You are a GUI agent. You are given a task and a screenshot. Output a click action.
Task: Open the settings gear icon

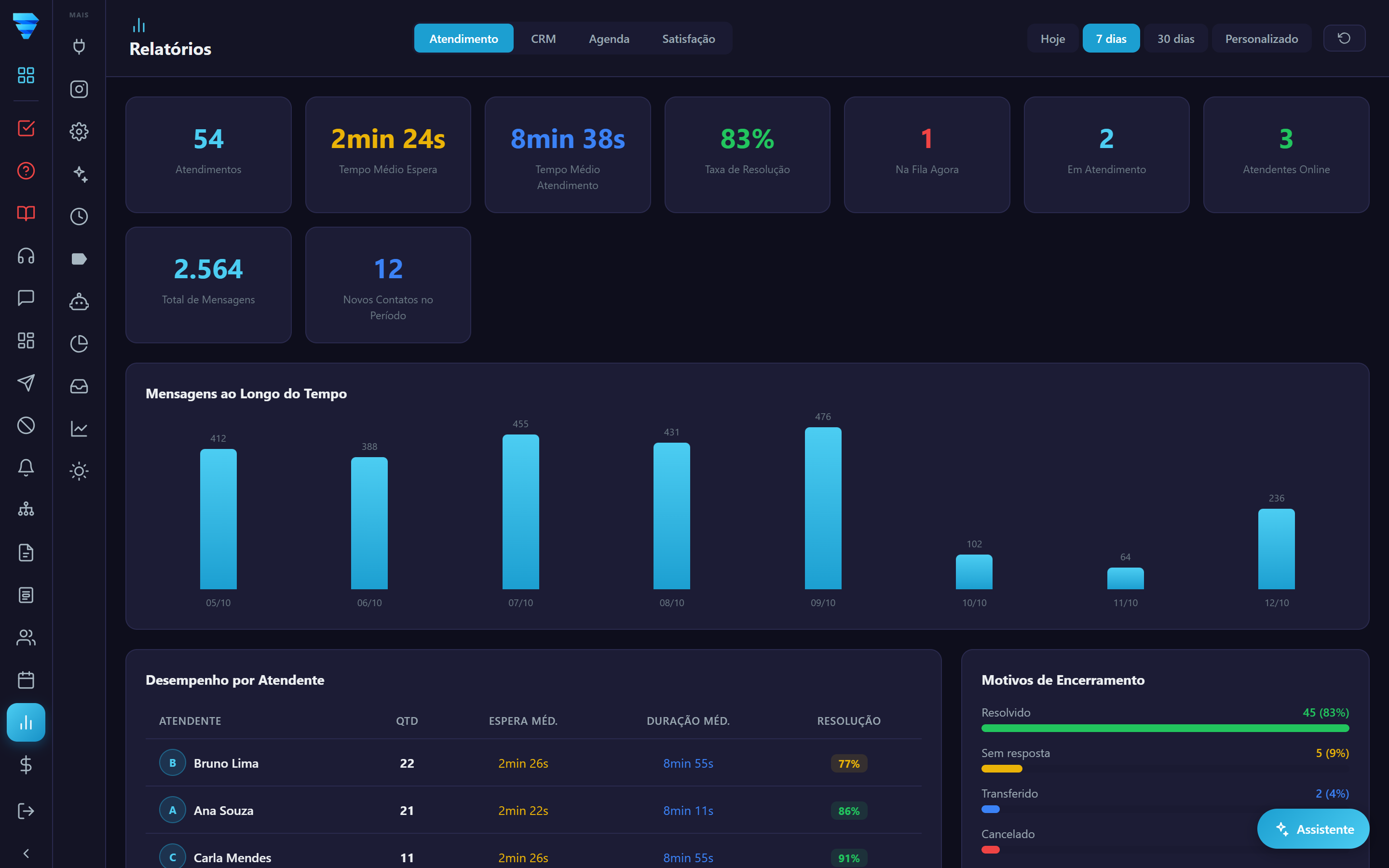point(79,132)
